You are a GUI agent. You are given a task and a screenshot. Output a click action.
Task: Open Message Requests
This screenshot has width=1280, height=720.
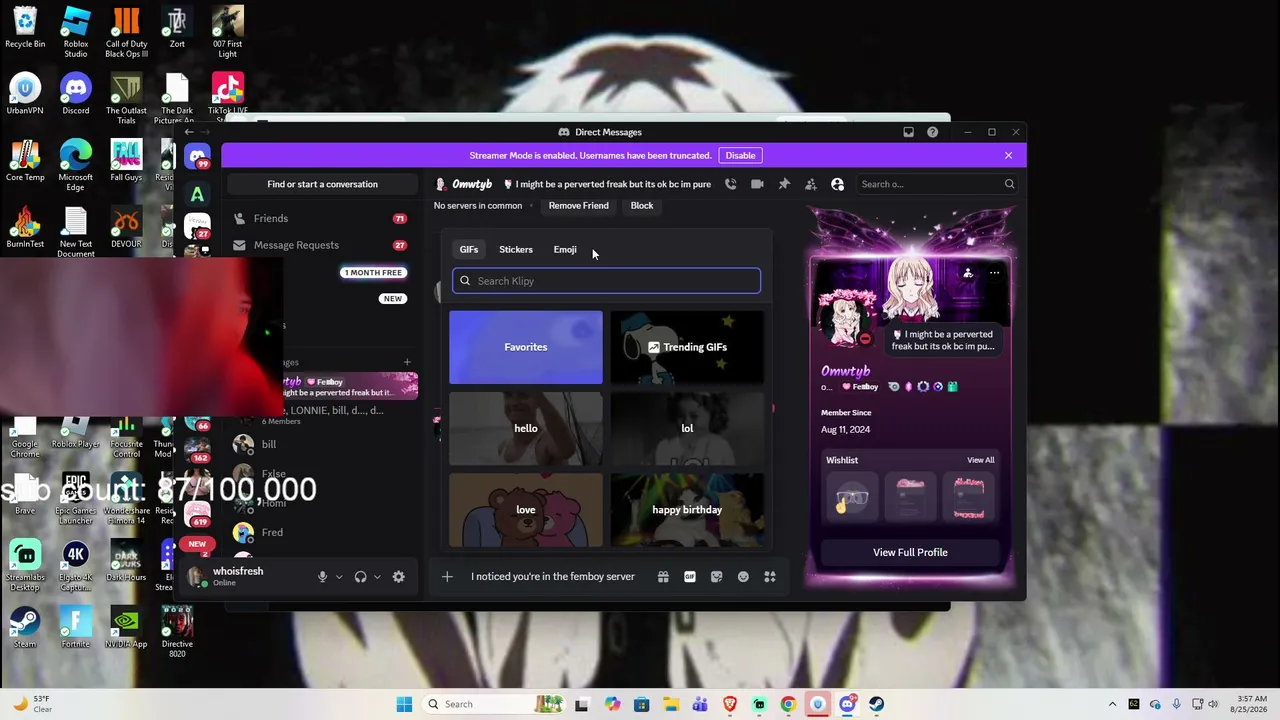pyautogui.click(x=320, y=245)
